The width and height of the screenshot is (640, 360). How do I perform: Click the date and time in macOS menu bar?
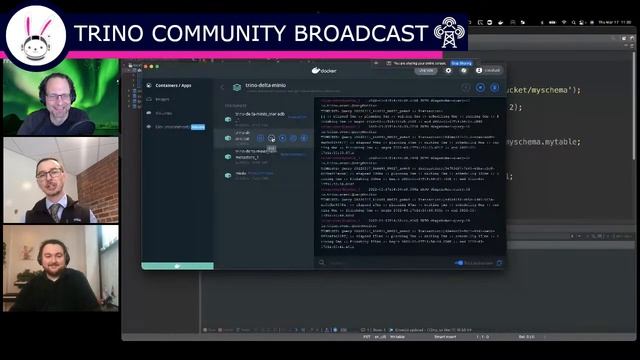click(615, 22)
